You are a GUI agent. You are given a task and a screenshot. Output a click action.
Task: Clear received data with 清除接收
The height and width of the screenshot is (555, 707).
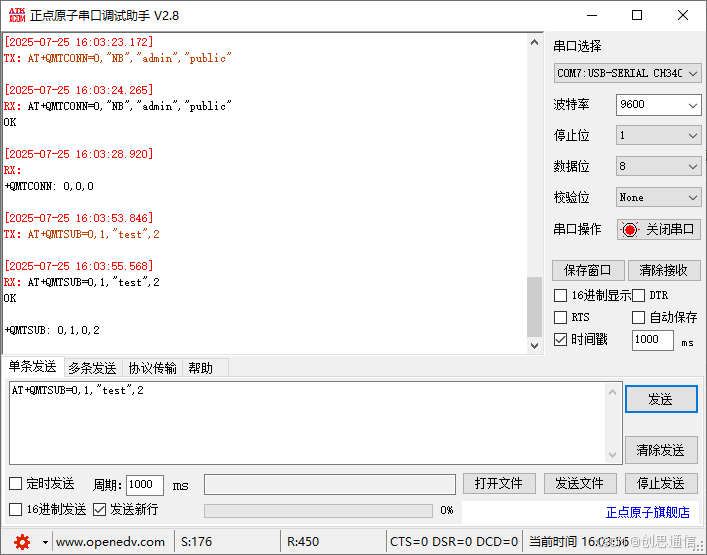coord(663,271)
